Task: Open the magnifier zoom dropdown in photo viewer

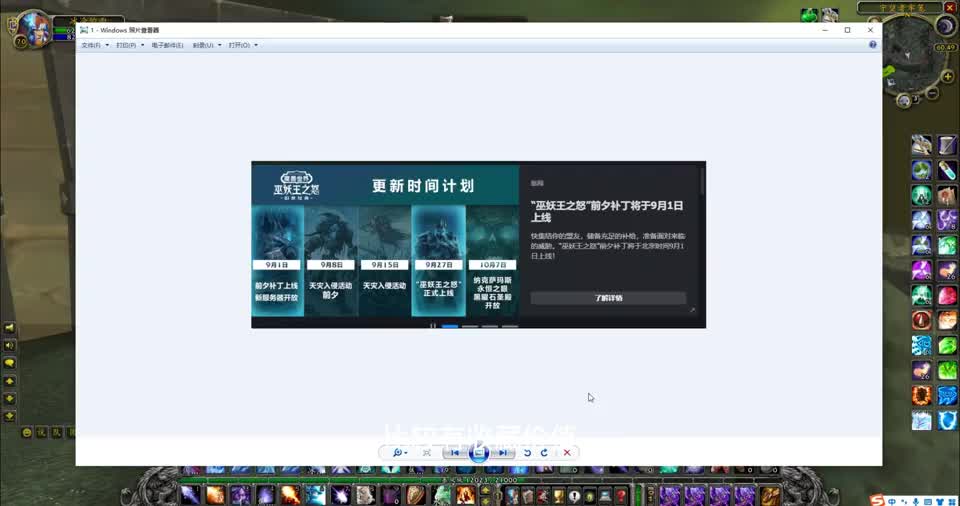Action: pyautogui.click(x=400, y=453)
